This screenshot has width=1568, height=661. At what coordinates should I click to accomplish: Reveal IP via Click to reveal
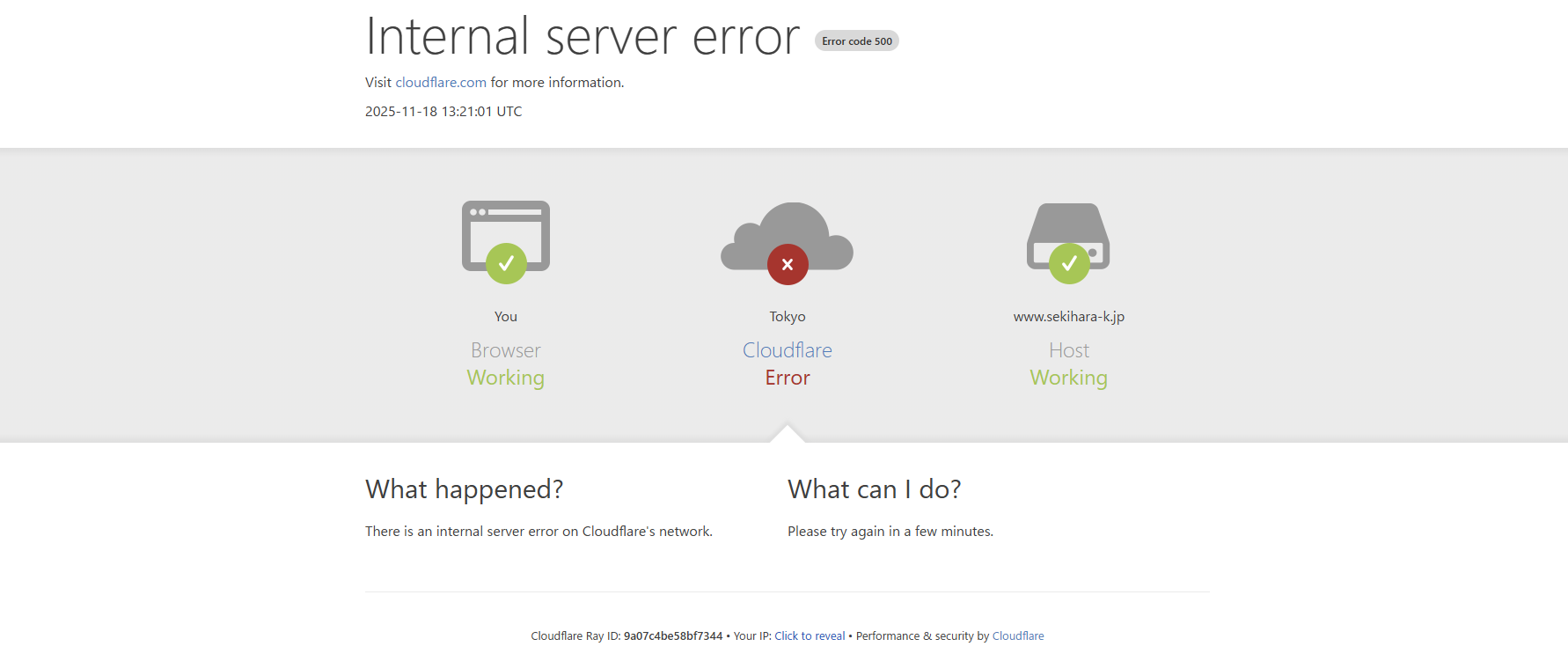(810, 636)
